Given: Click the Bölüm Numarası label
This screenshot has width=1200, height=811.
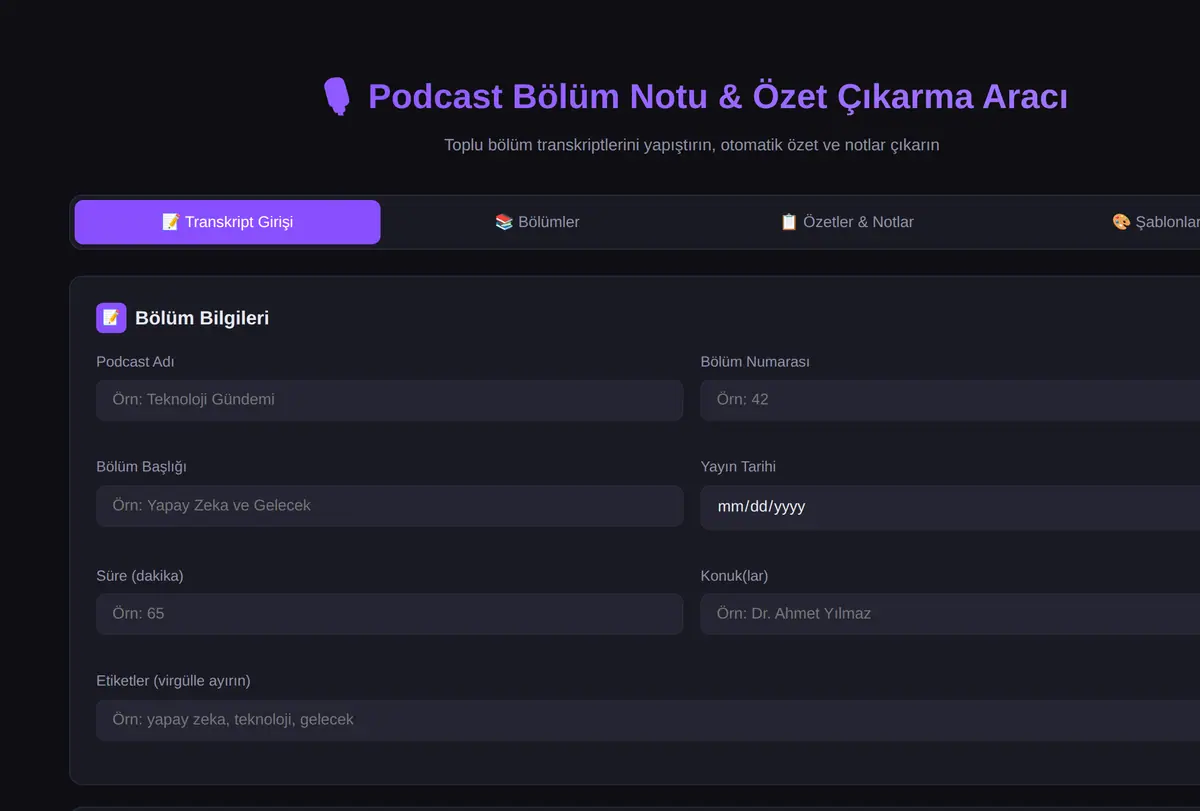Looking at the screenshot, I should tap(755, 362).
